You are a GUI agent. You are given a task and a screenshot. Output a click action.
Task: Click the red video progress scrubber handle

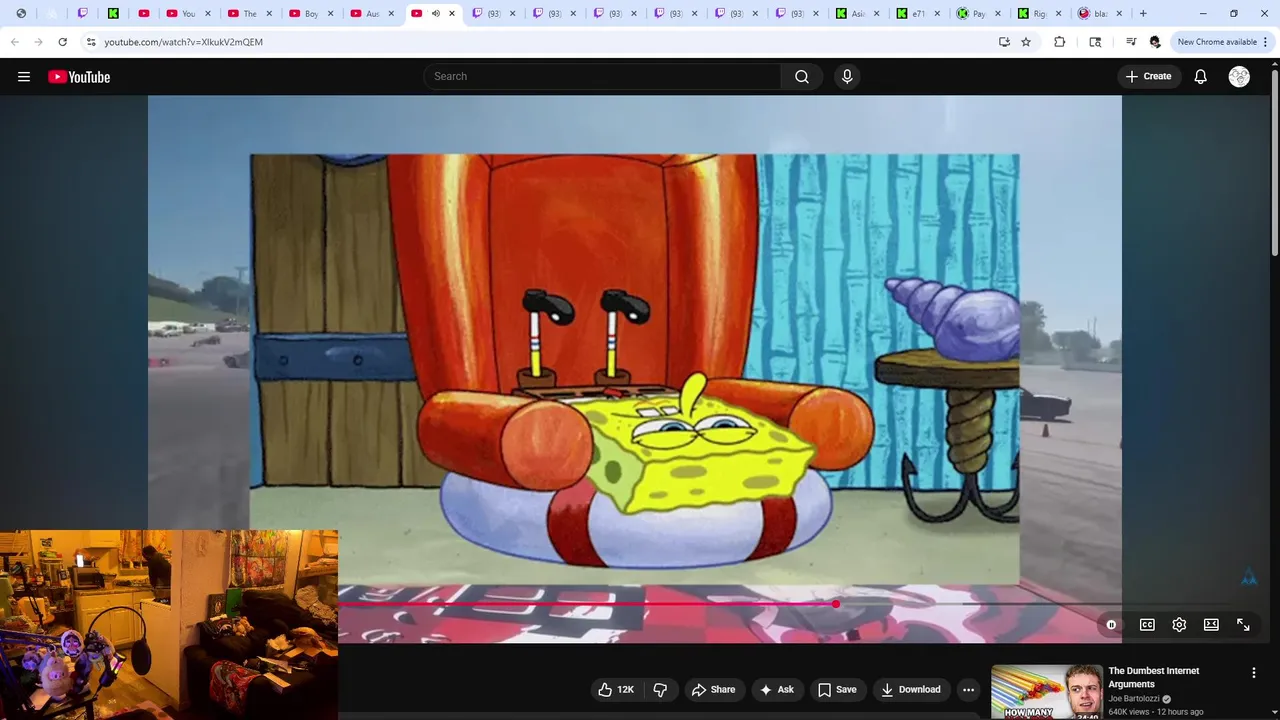836,604
